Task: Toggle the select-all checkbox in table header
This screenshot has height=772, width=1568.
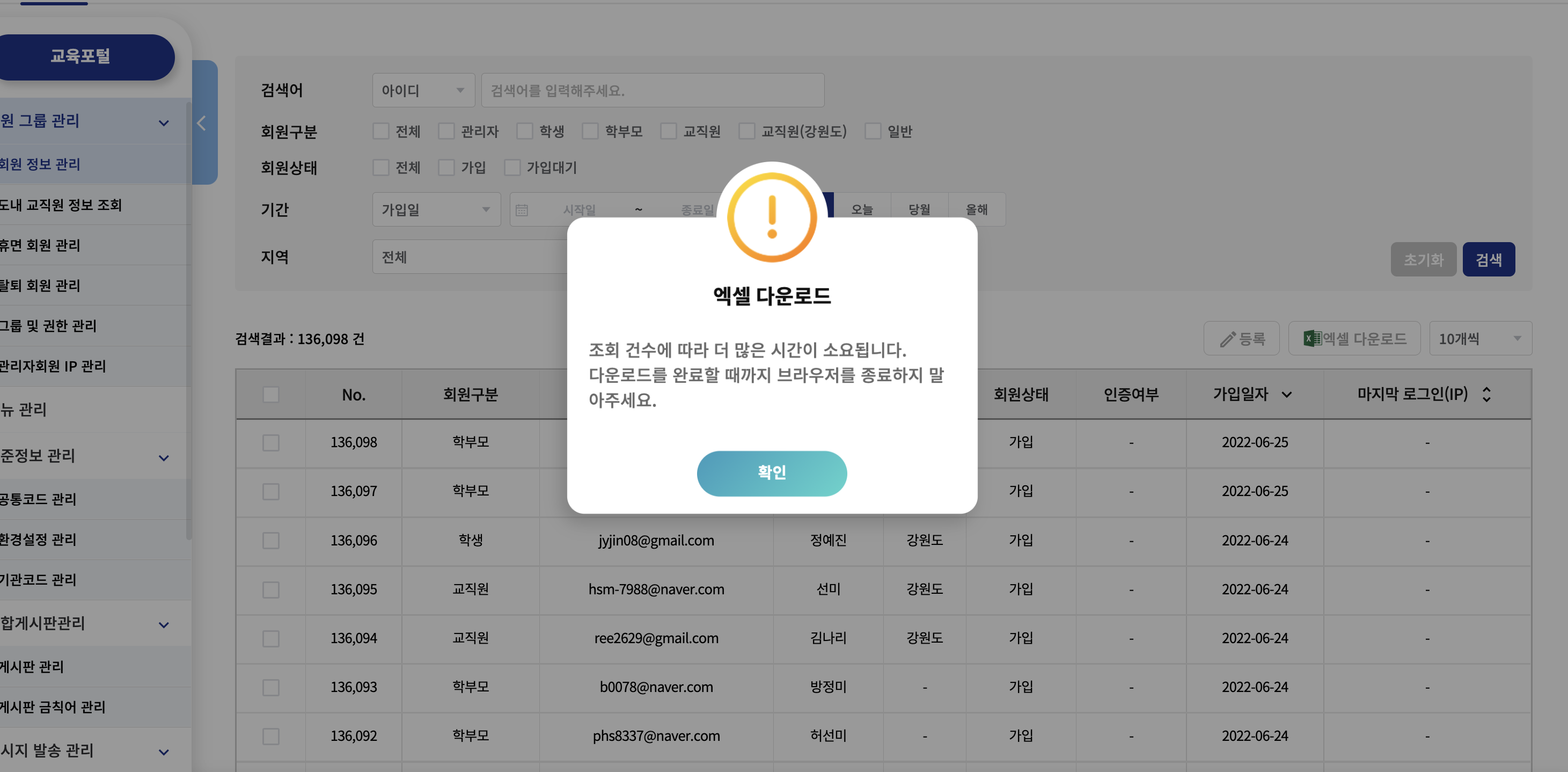Action: point(270,395)
